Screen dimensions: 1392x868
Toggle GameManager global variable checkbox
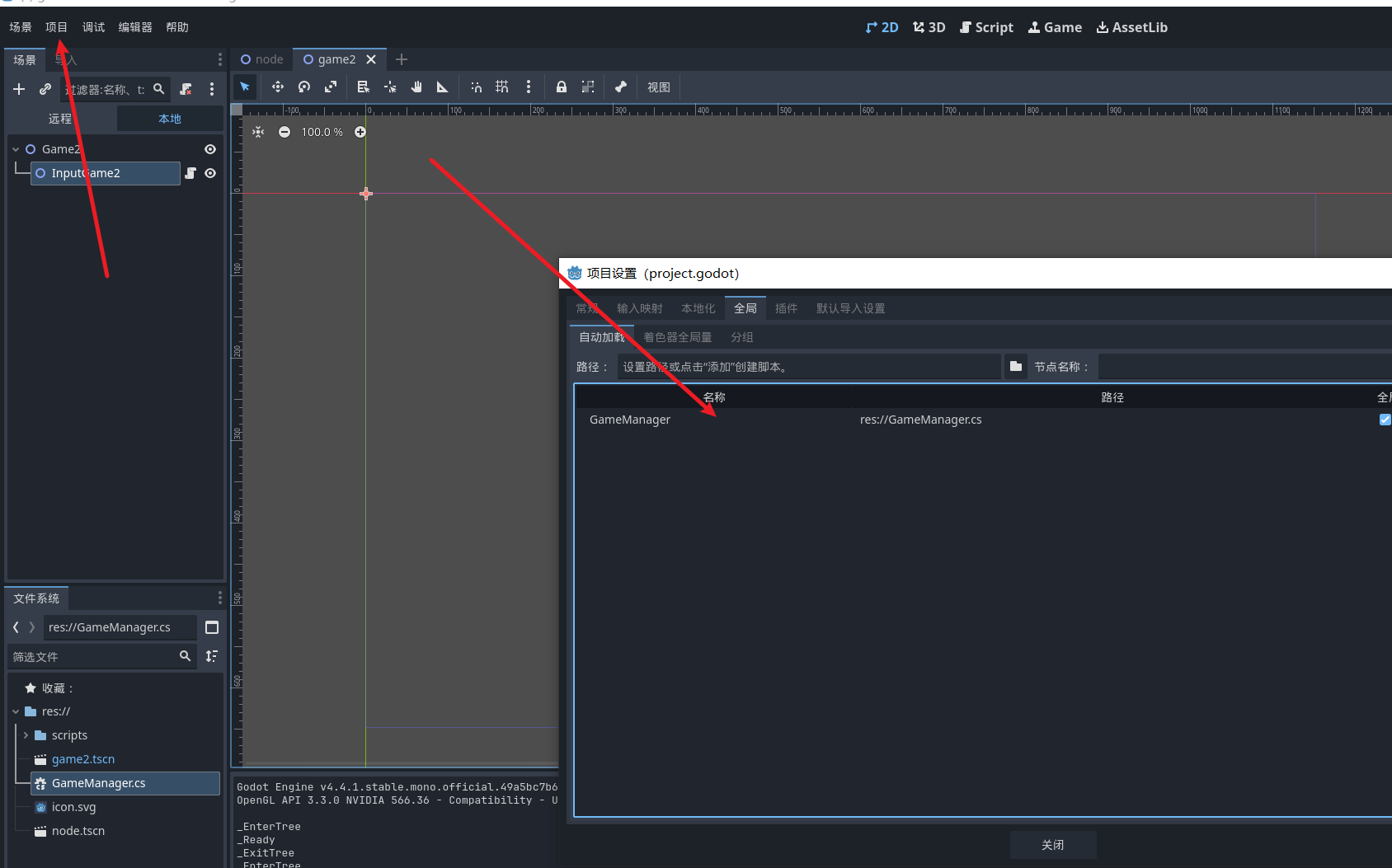coord(1385,420)
